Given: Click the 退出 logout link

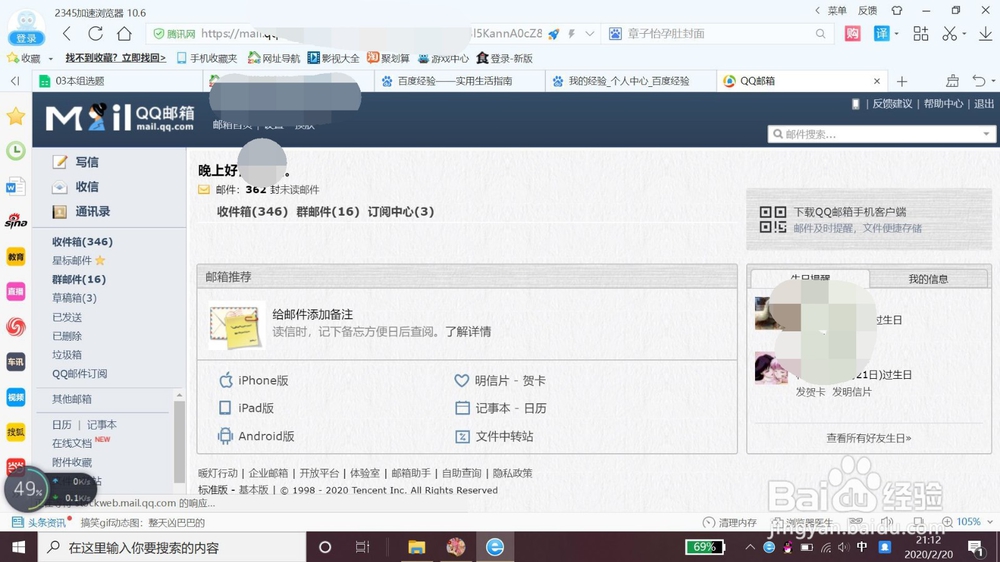Looking at the screenshot, I should (x=983, y=103).
